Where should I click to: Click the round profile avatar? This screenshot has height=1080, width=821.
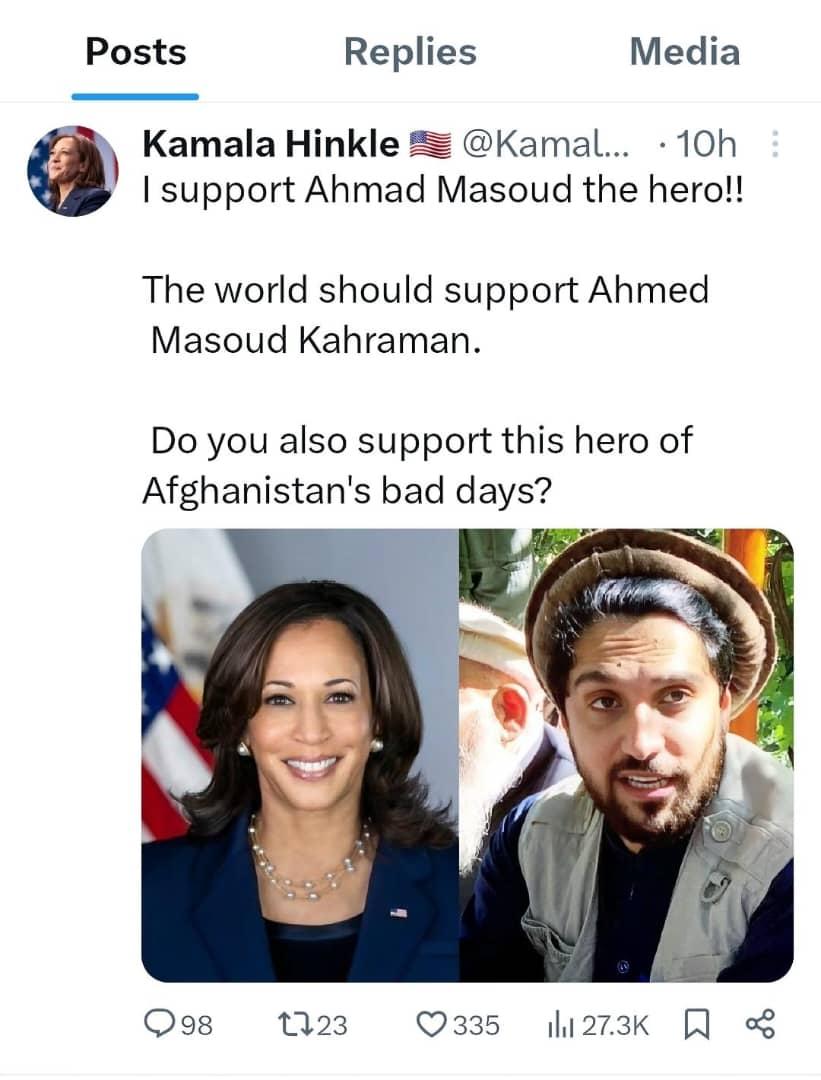click(72, 171)
